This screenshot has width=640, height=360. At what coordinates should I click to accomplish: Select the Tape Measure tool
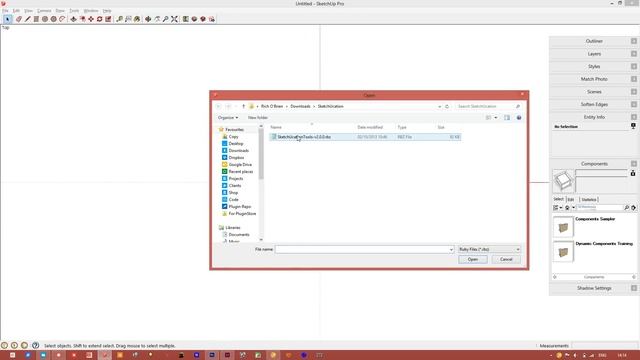pos(120,19)
